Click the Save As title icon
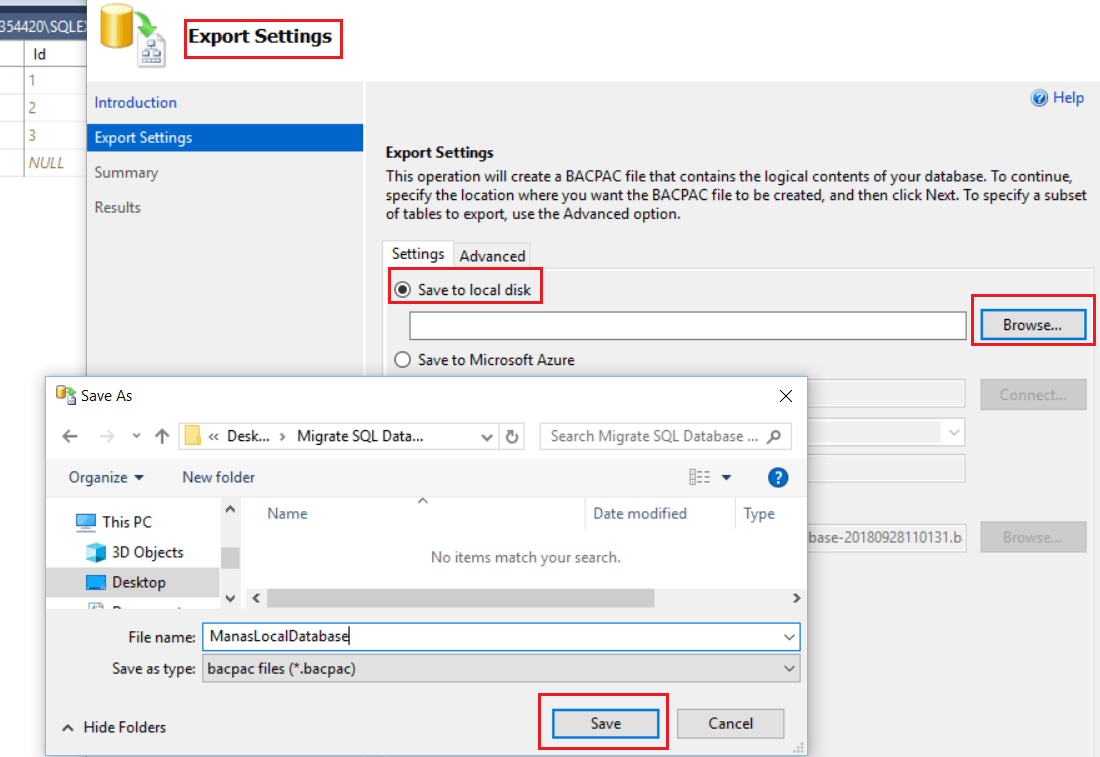The width and height of the screenshot is (1100, 757). pos(66,395)
